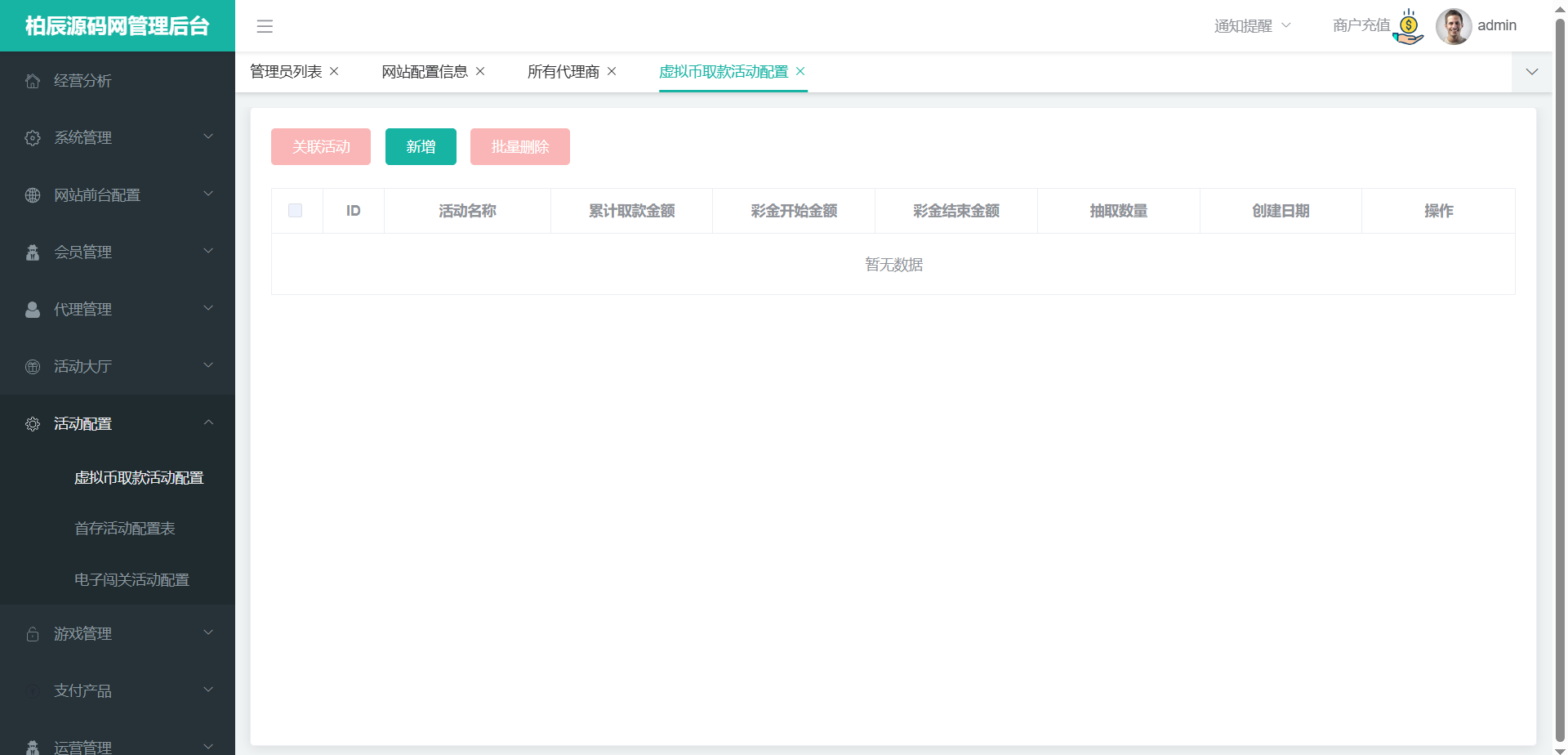1568x755 pixels.
Task: Expand the 会员管理 menu chevron
Action: point(208,251)
